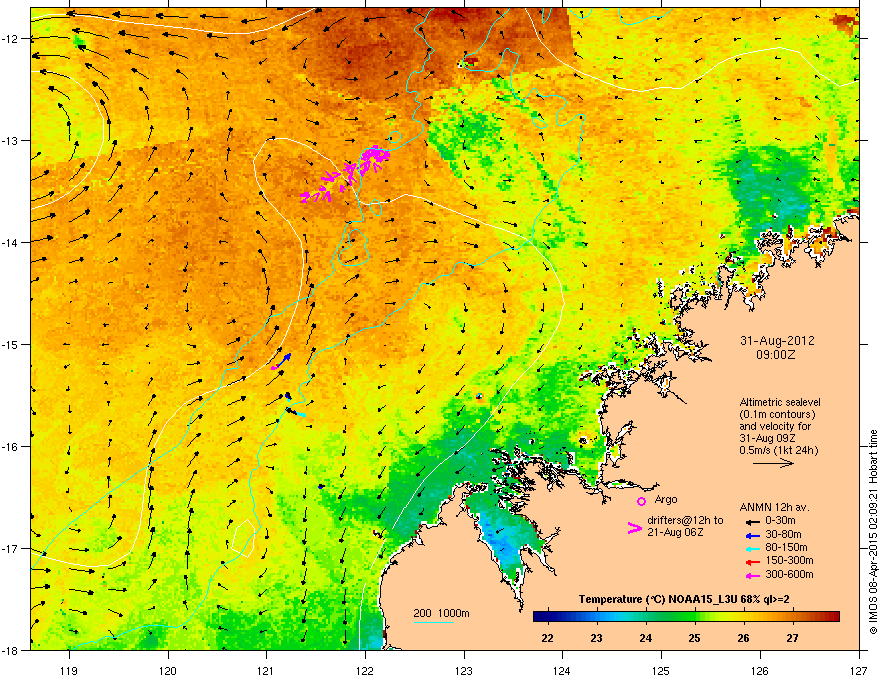Click the magenta drifters arrowhead legend symbol

tap(634, 528)
